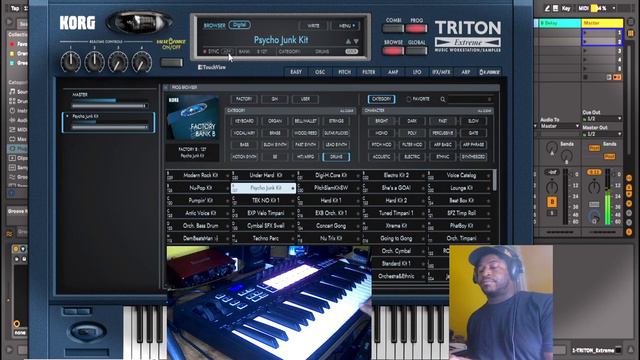Select the DRUMS category filter
The image size is (640, 360).
click(x=336, y=157)
